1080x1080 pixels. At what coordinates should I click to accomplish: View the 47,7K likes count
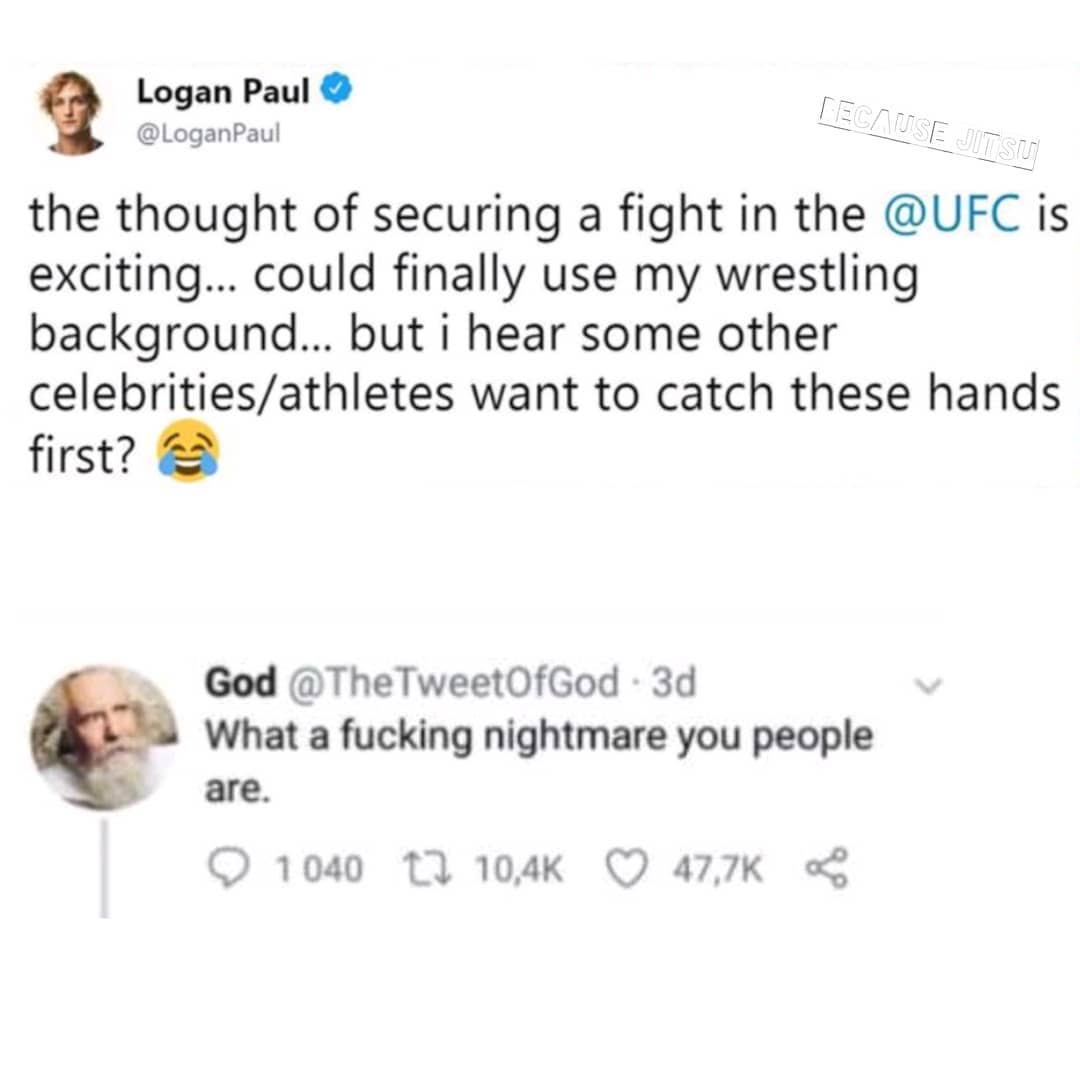coord(718,870)
